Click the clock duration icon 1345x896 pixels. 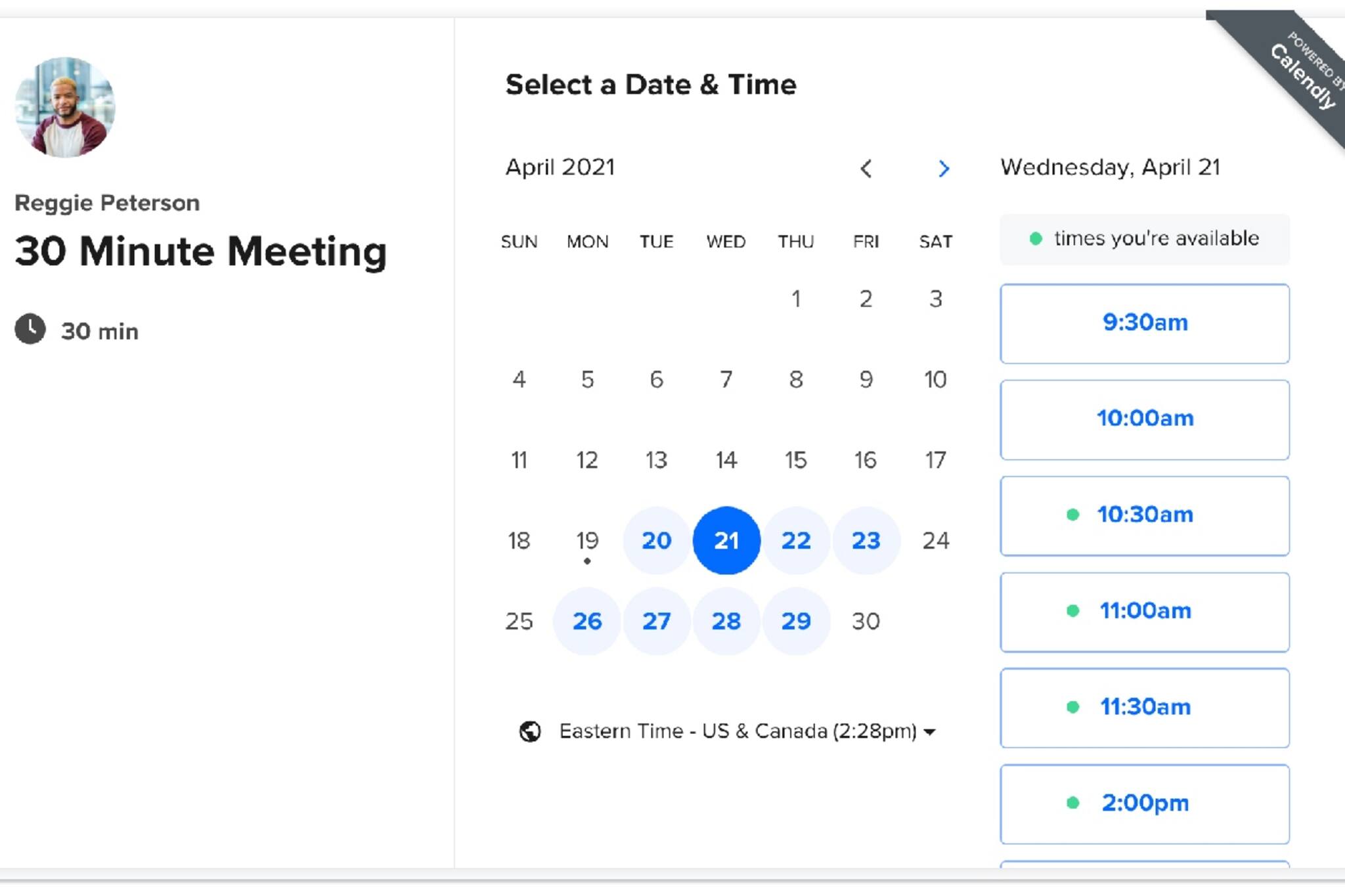(30, 330)
